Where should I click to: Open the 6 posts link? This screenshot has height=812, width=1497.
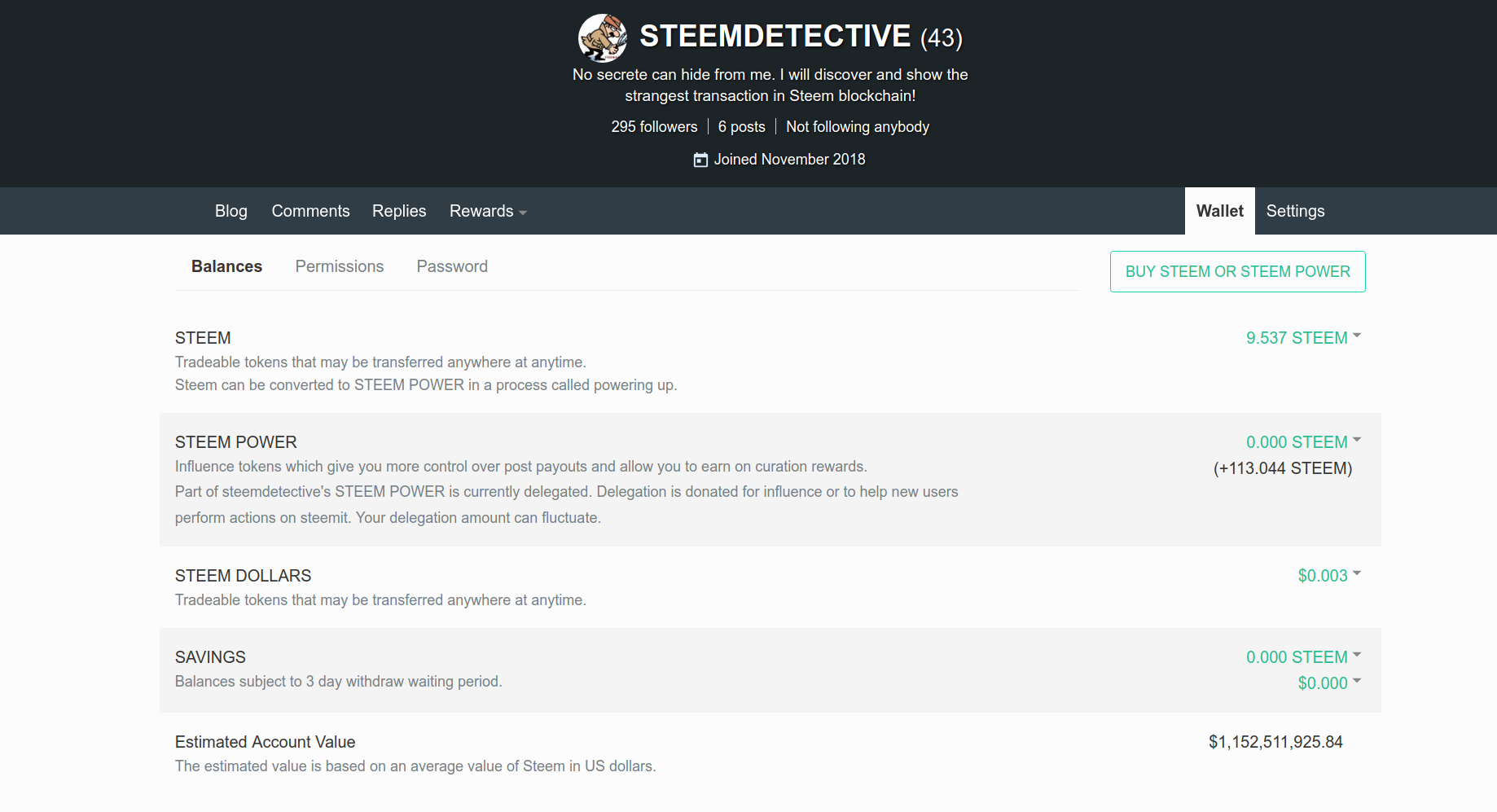point(741,127)
